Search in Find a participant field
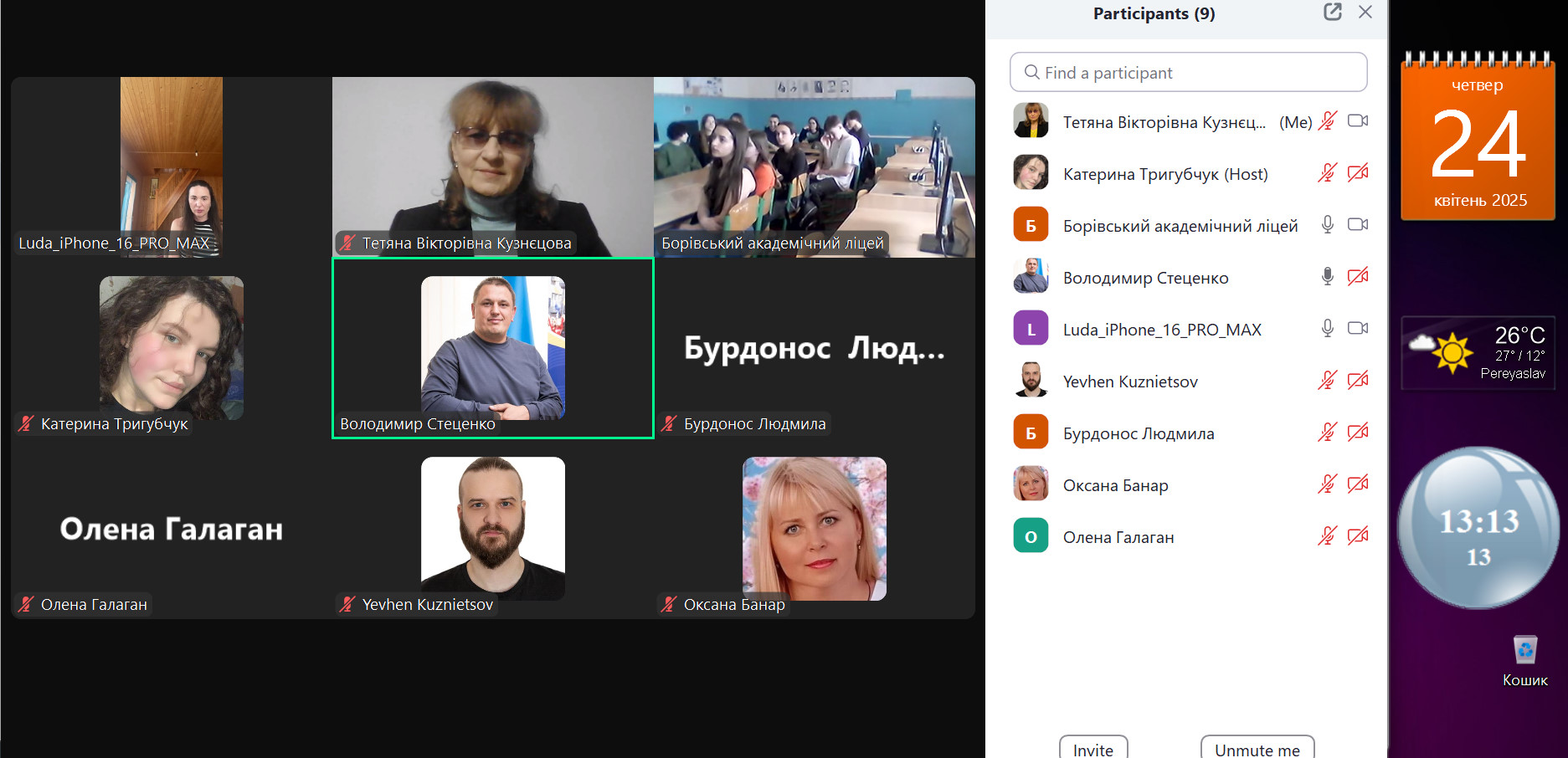Viewport: 1568px width, 758px height. (x=1189, y=73)
